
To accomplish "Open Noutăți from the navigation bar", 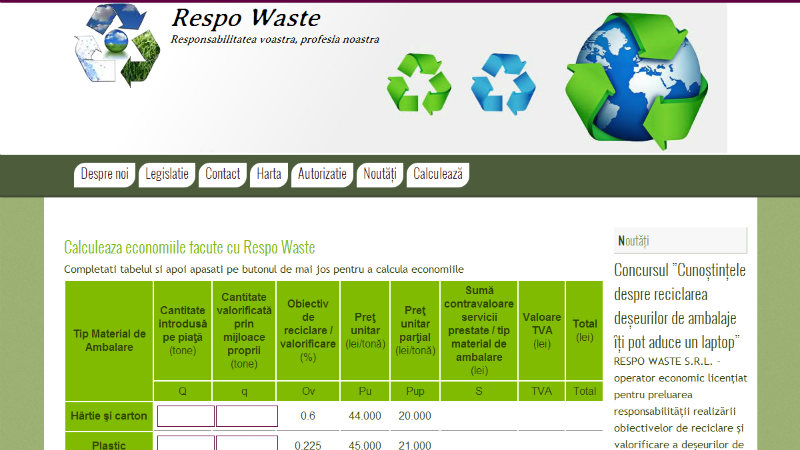I will tap(380, 174).
